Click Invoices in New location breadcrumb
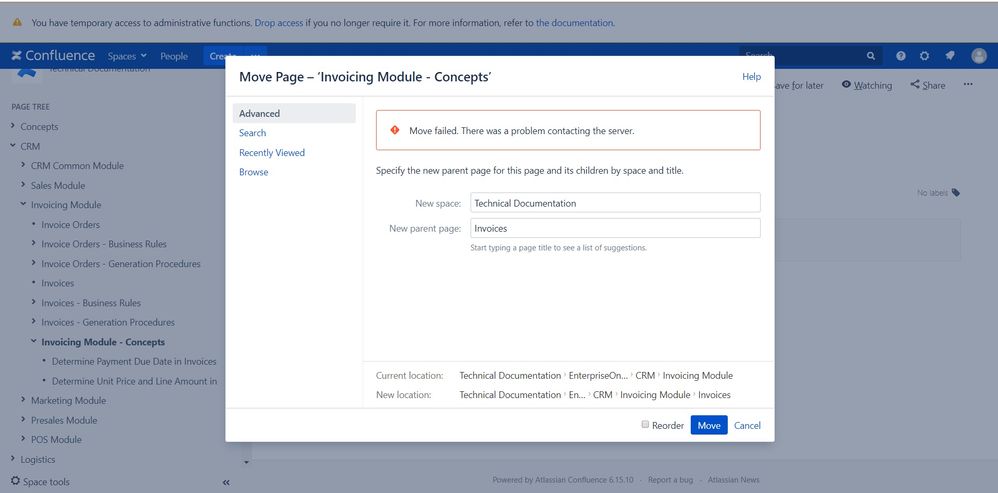 coord(714,394)
